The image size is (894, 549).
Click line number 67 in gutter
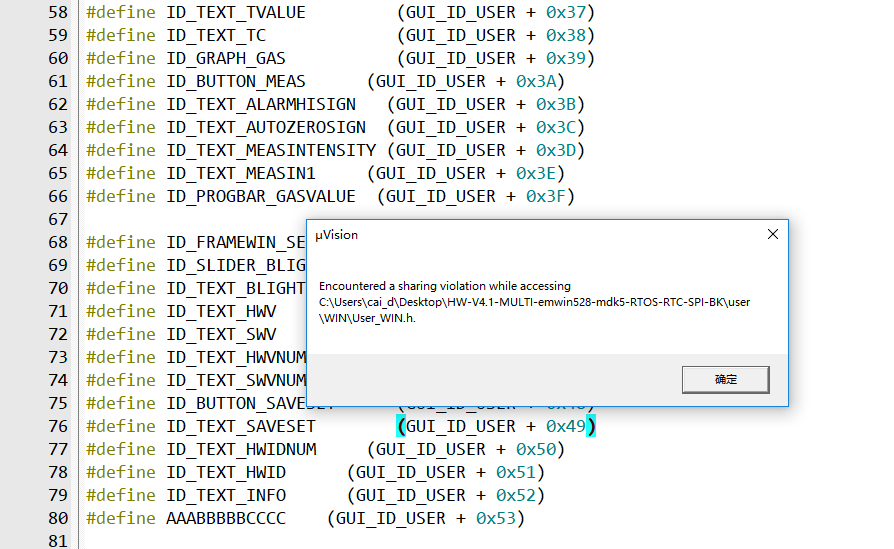pyautogui.click(x=58, y=219)
